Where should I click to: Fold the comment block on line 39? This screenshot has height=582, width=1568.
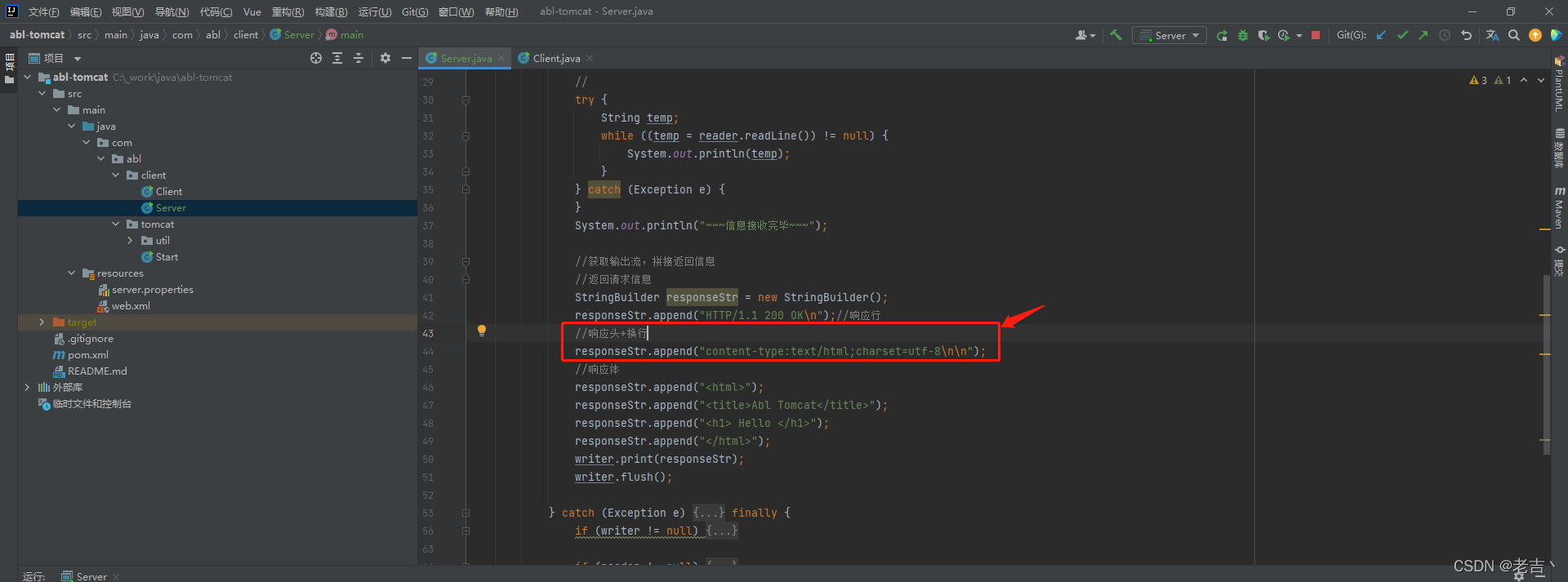[x=465, y=261]
